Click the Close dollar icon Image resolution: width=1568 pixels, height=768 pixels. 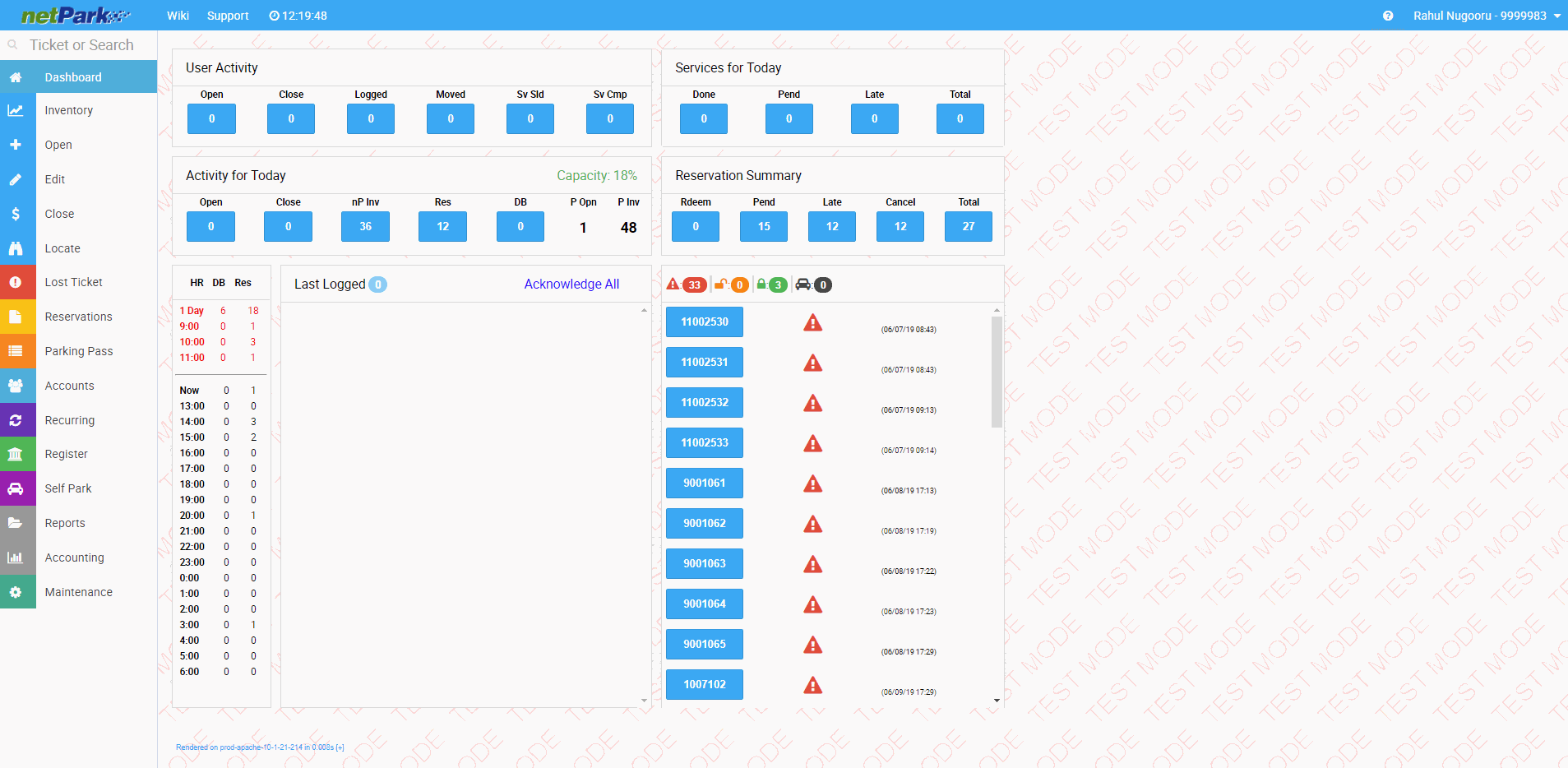click(16, 214)
